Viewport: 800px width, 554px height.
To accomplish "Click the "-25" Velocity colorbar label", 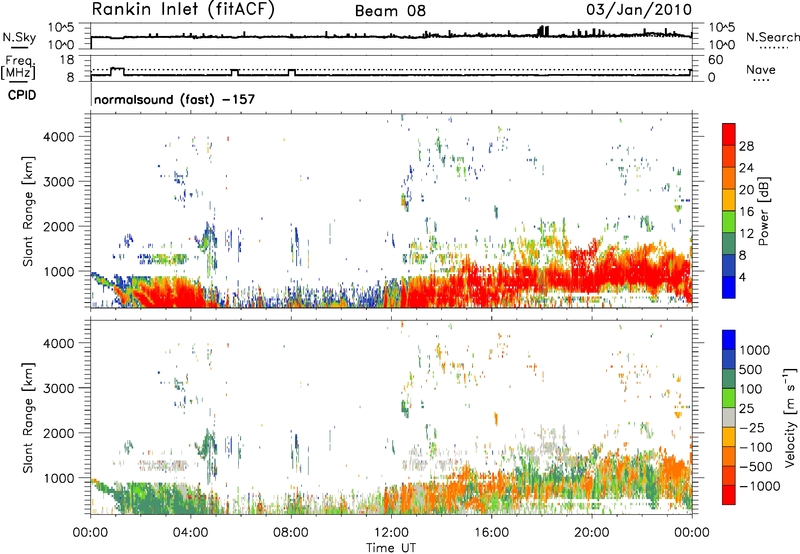I will tap(752, 427).
